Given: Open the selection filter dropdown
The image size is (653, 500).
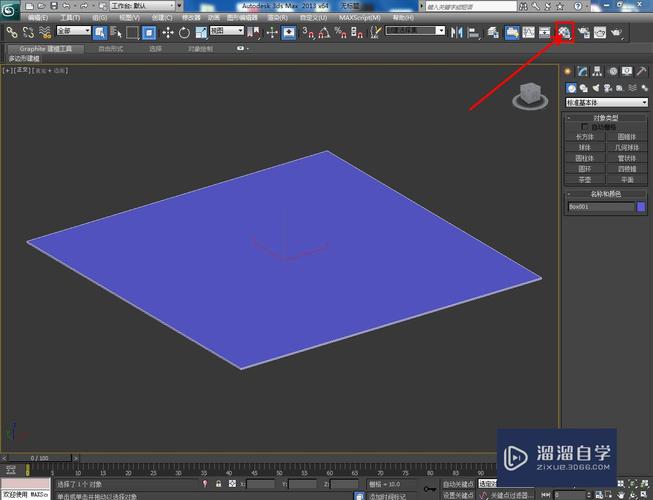Looking at the screenshot, I should (x=73, y=31).
